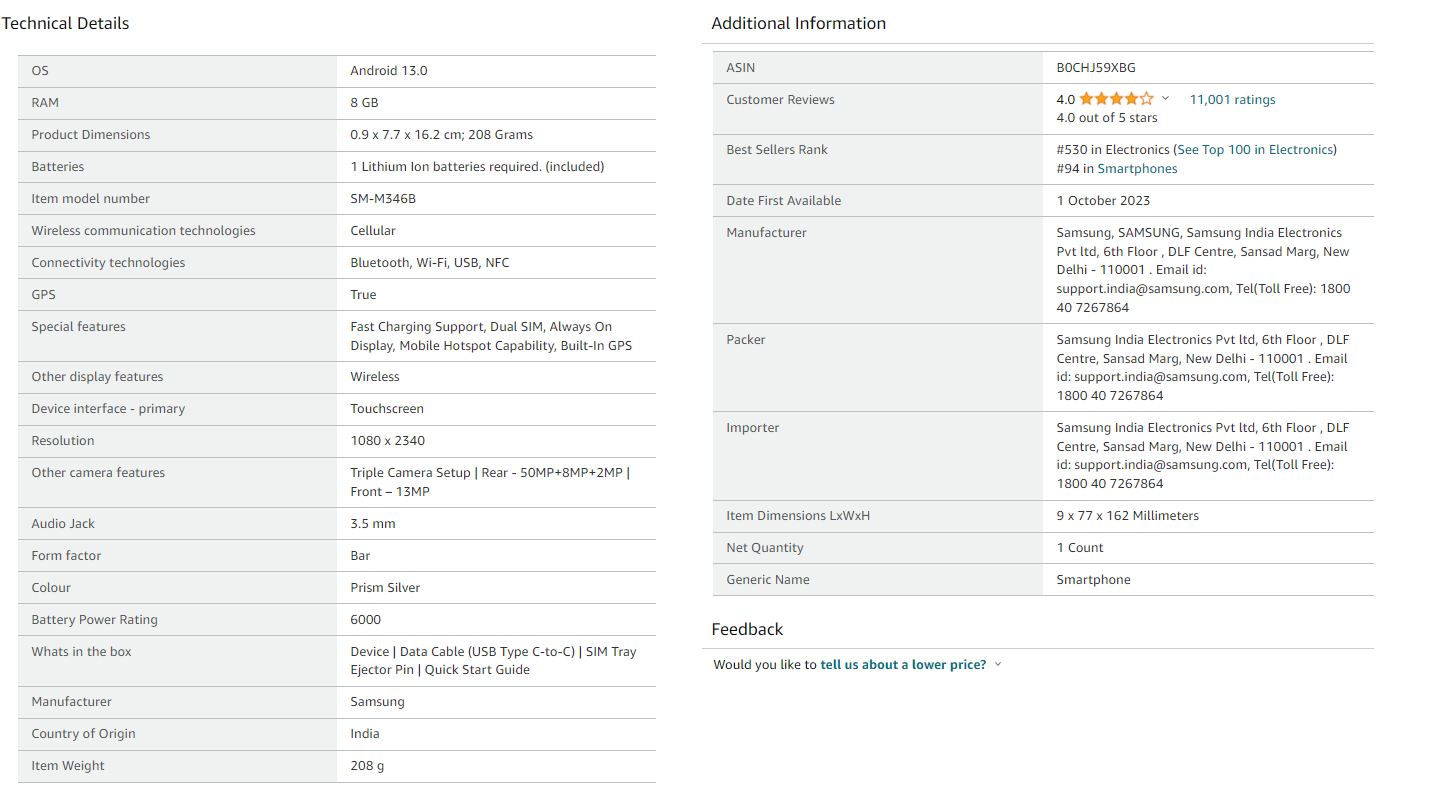Select the '1080 x 2340' resolution value
The image size is (1435, 794).
388,441
